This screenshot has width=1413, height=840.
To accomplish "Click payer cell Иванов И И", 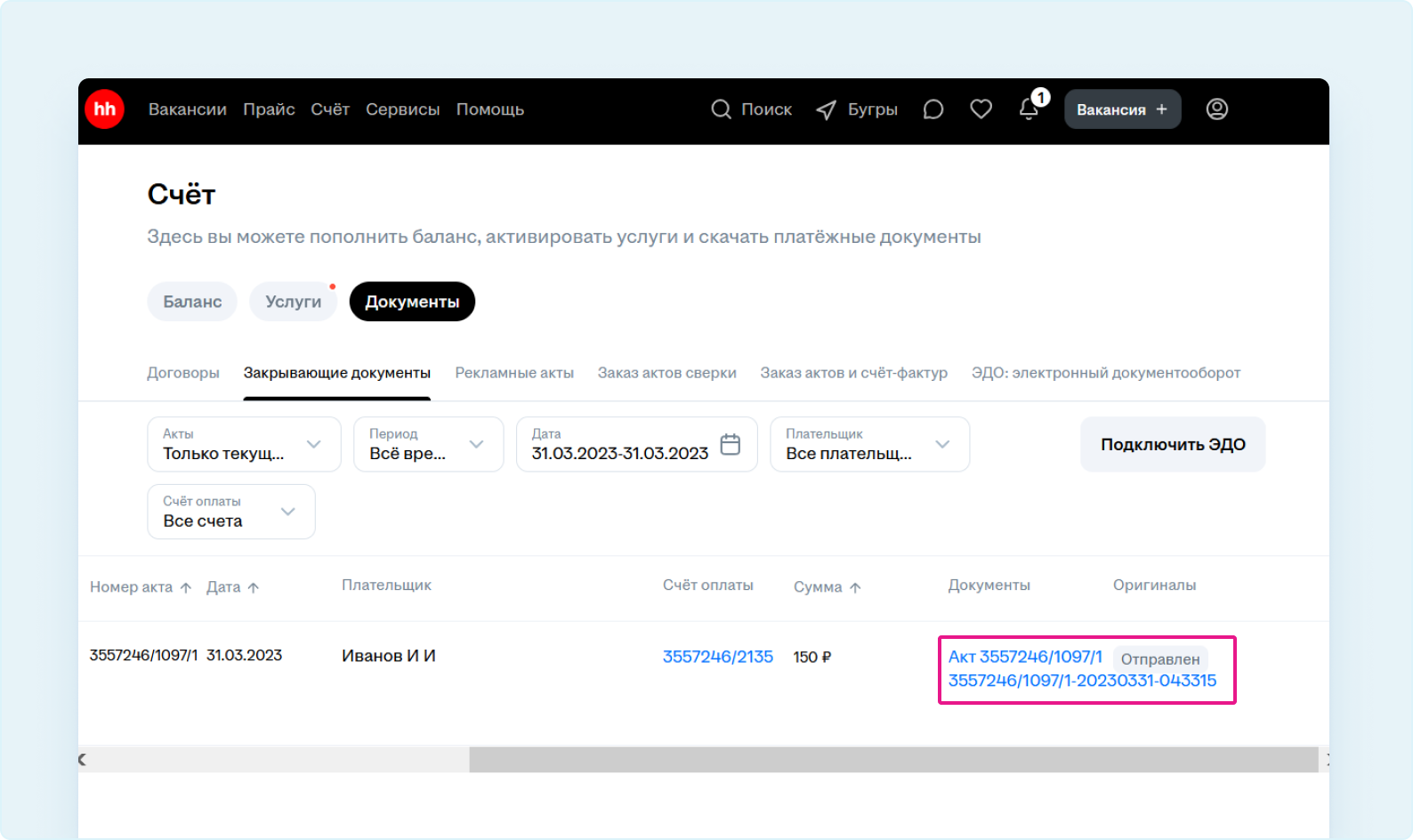I will (389, 656).
